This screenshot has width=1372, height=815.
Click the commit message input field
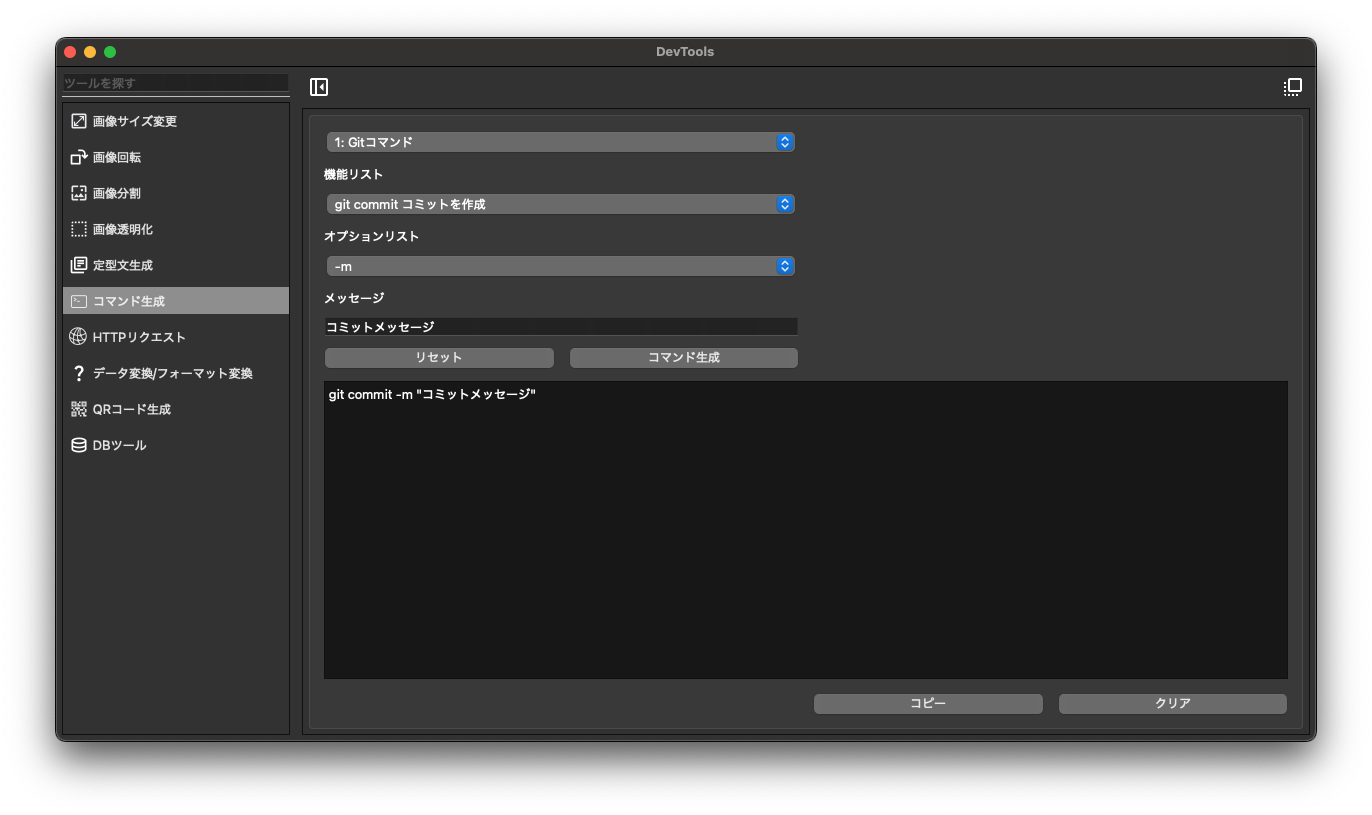pos(560,327)
